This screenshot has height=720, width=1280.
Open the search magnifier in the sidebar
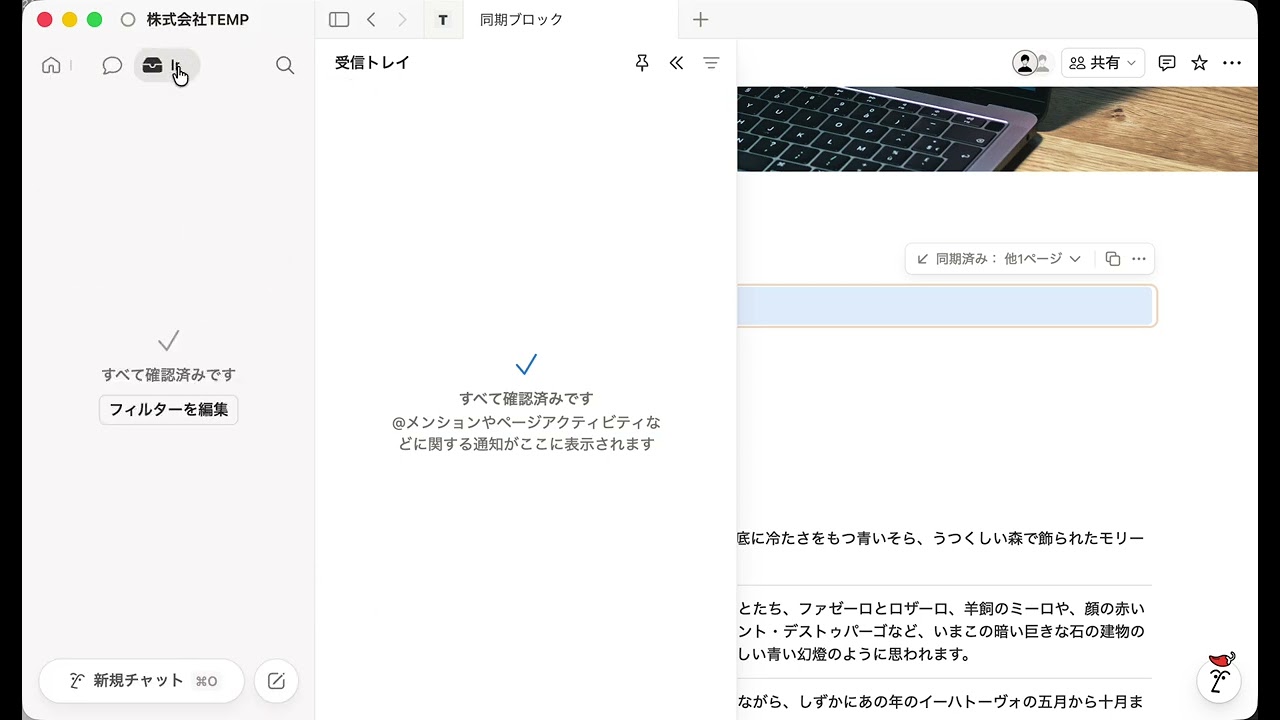tap(285, 65)
